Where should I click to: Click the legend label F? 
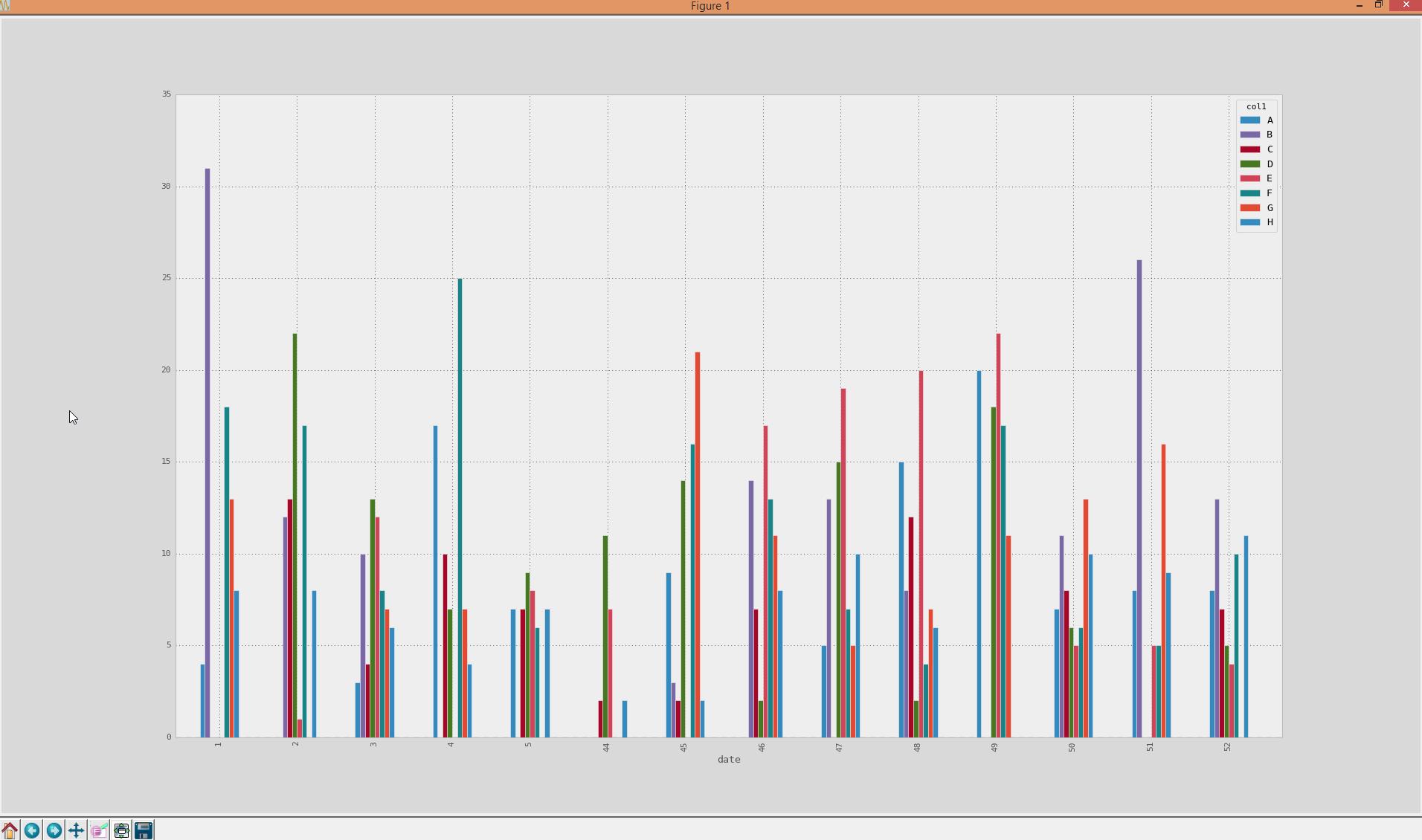(x=1270, y=193)
